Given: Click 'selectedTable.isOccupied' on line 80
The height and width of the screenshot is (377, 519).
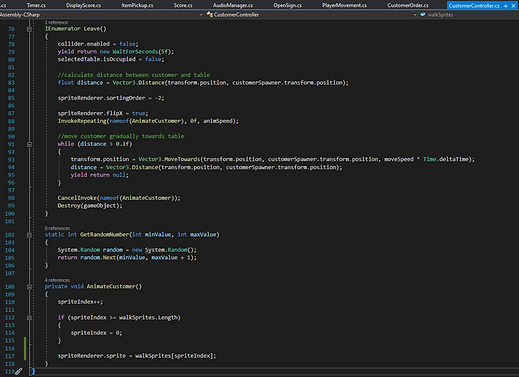Looking at the screenshot, I should click(x=97, y=59).
